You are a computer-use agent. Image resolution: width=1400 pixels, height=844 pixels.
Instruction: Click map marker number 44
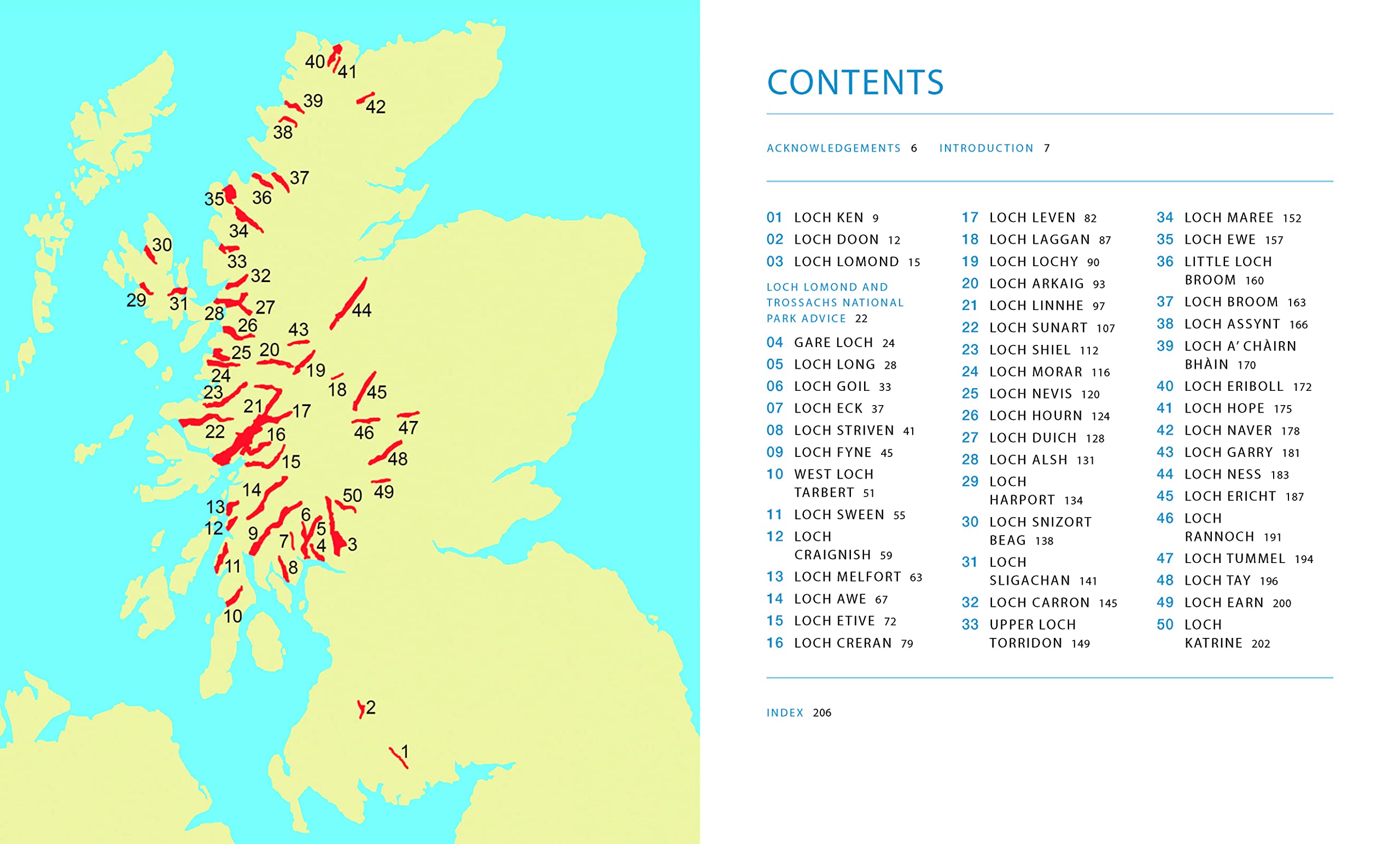[361, 310]
